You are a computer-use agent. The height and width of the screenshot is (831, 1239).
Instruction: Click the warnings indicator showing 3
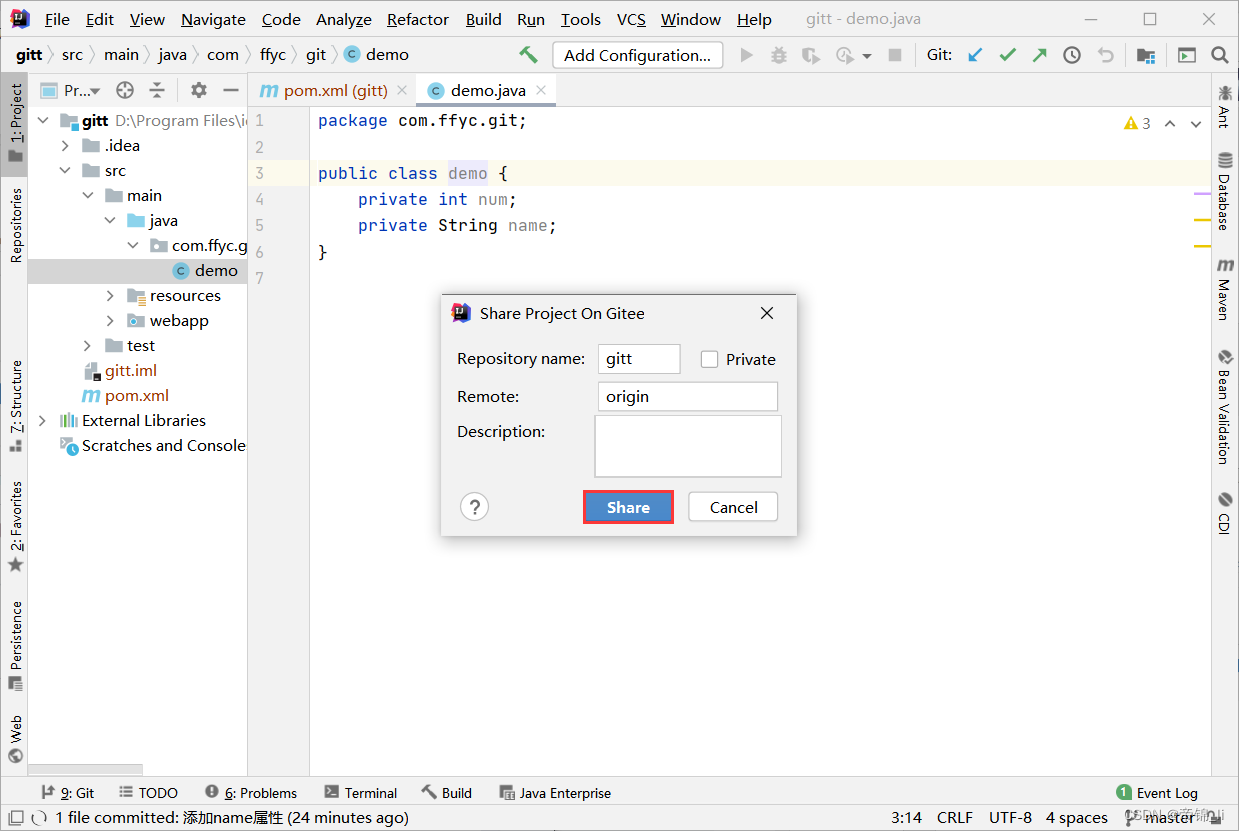pos(1137,123)
